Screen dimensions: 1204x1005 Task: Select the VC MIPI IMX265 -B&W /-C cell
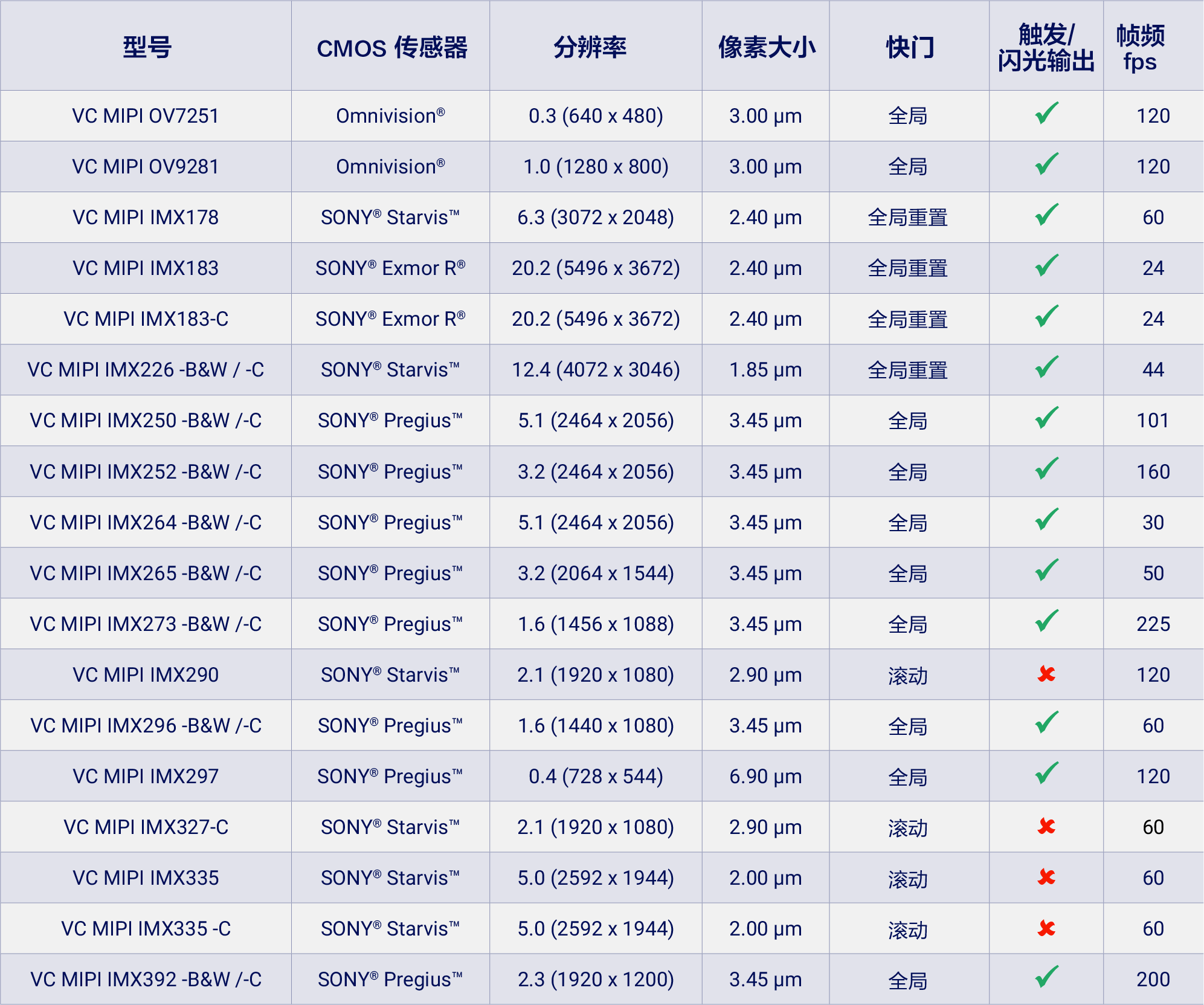coord(146,573)
